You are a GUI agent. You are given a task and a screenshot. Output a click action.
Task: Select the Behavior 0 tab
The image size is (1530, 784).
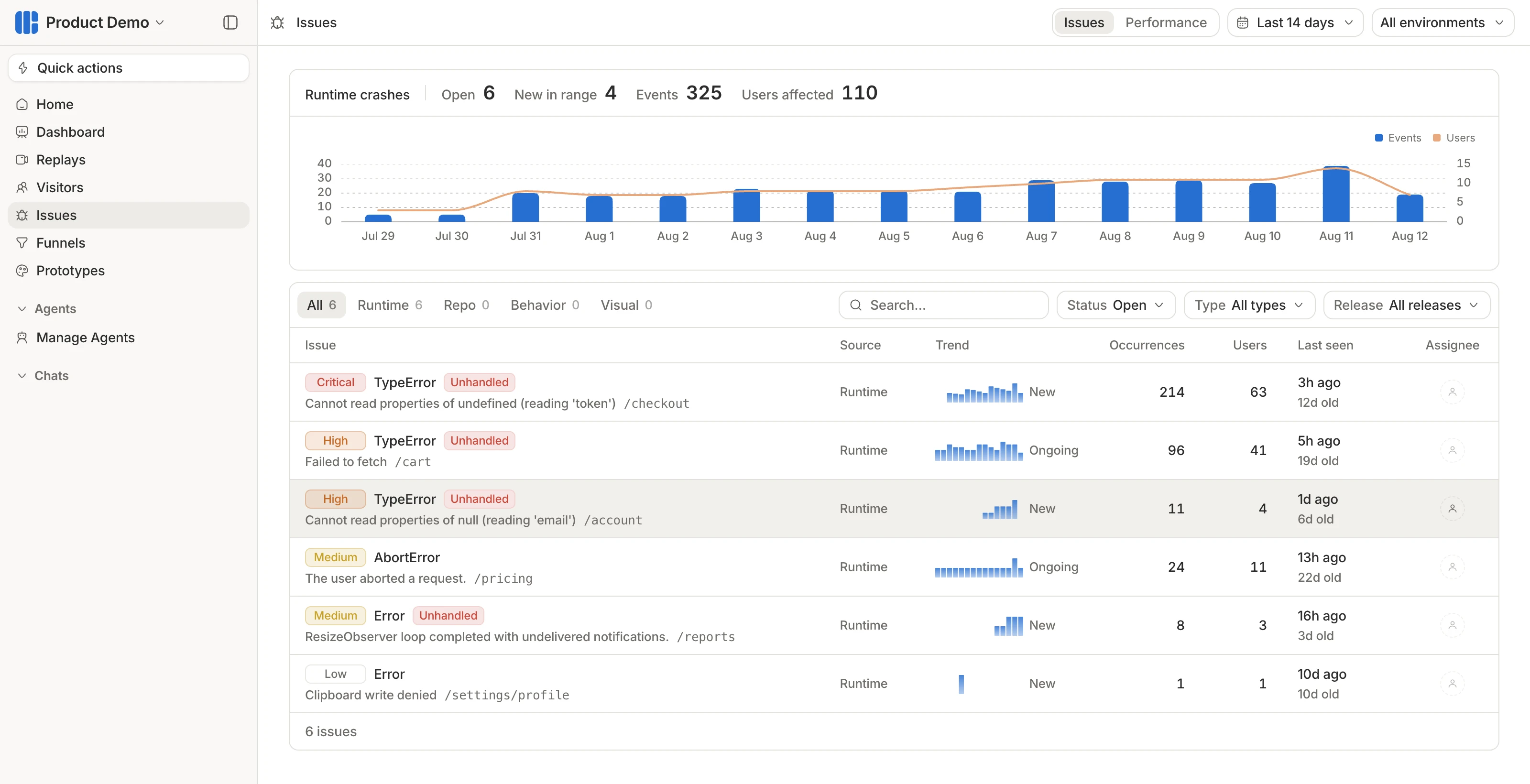(x=545, y=305)
